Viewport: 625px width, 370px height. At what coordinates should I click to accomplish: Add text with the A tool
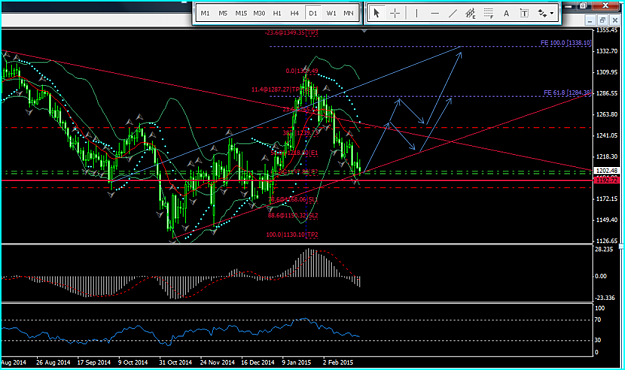click(506, 13)
